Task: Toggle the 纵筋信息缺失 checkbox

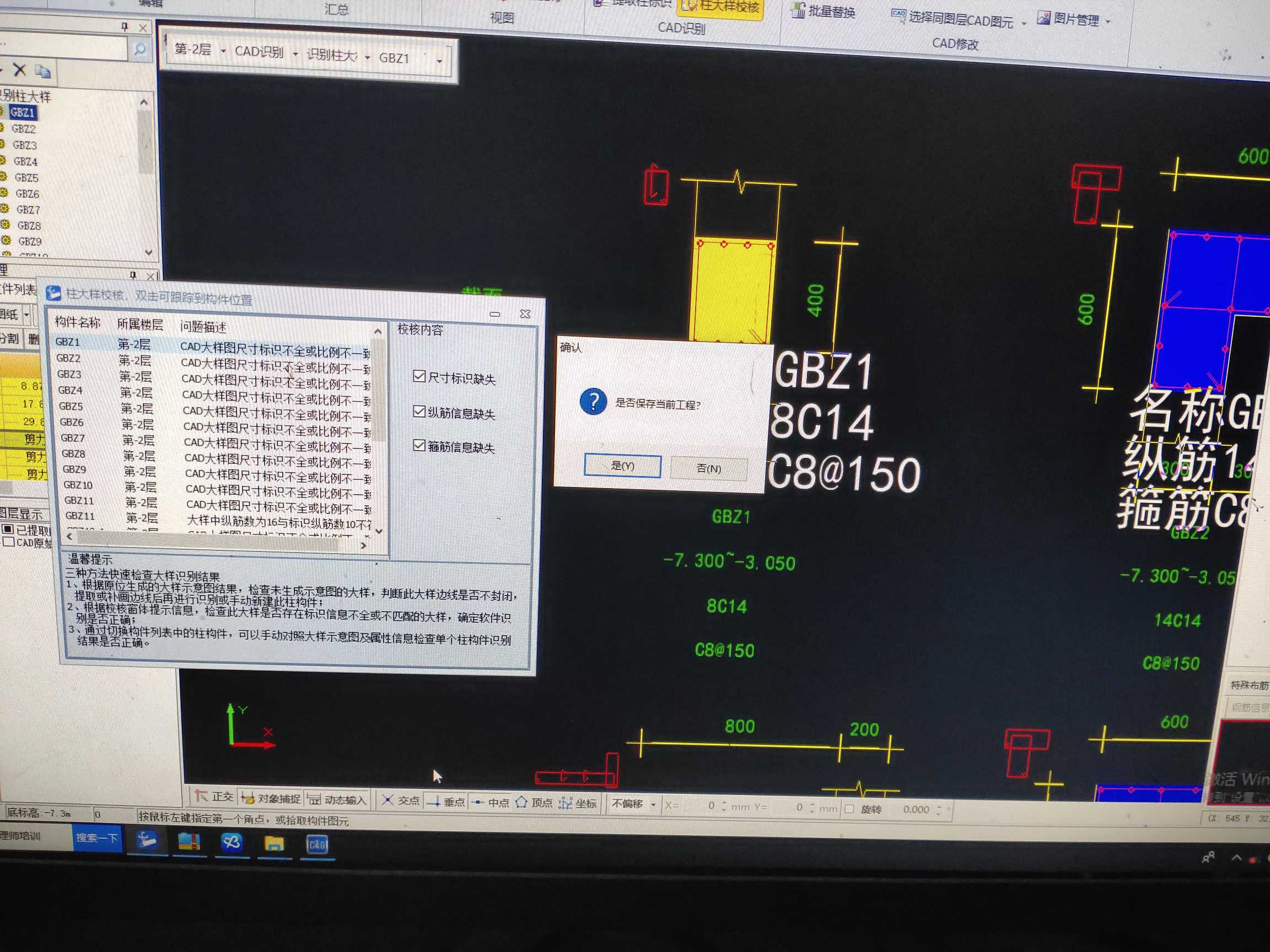Action: (x=419, y=412)
